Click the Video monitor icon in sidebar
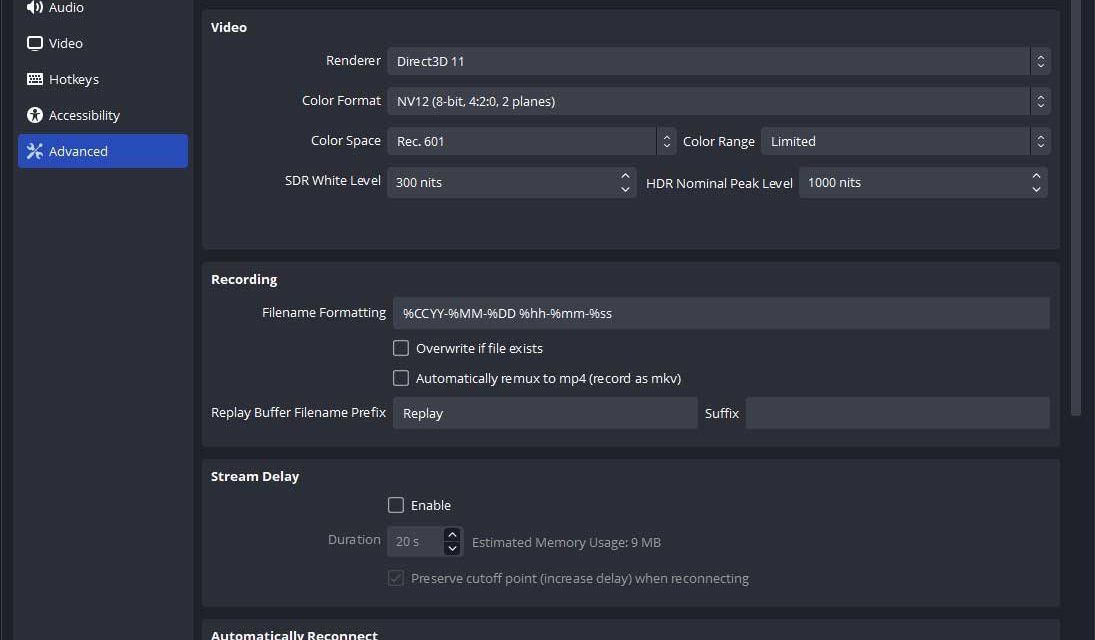The image size is (1095, 640). pos(35,44)
